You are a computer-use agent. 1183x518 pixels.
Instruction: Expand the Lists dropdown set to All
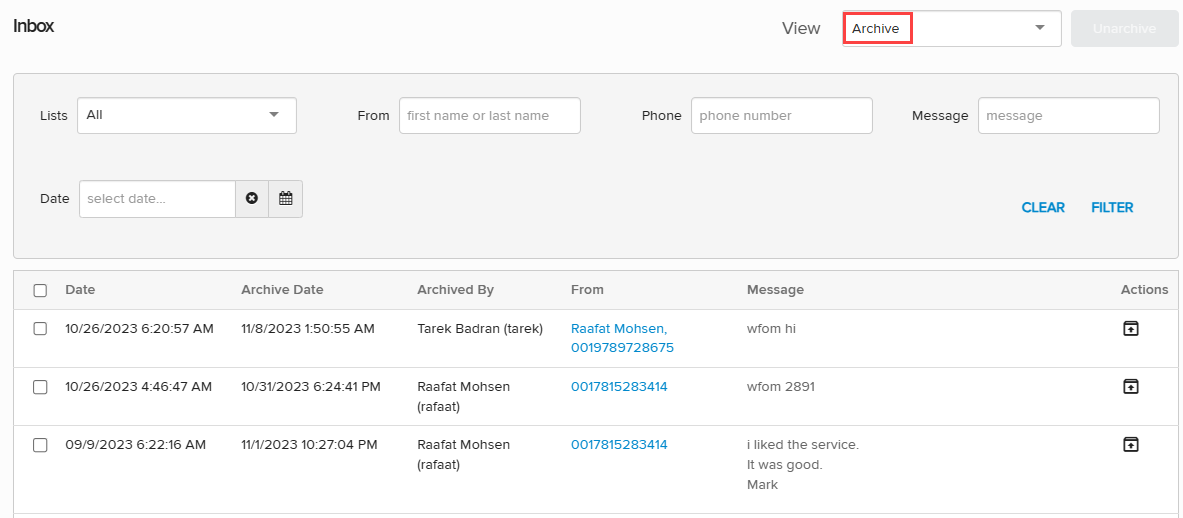coord(186,115)
